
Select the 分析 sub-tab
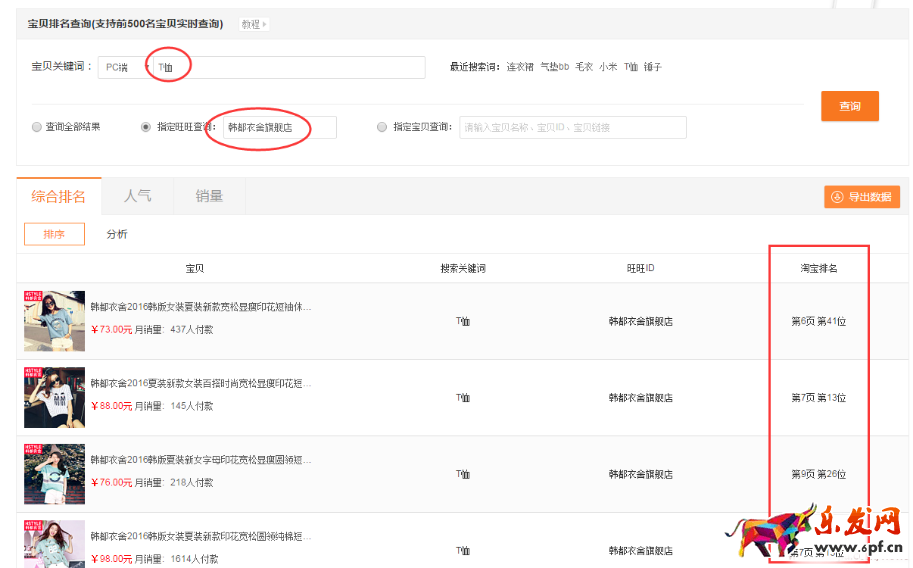pyautogui.click(x=117, y=234)
